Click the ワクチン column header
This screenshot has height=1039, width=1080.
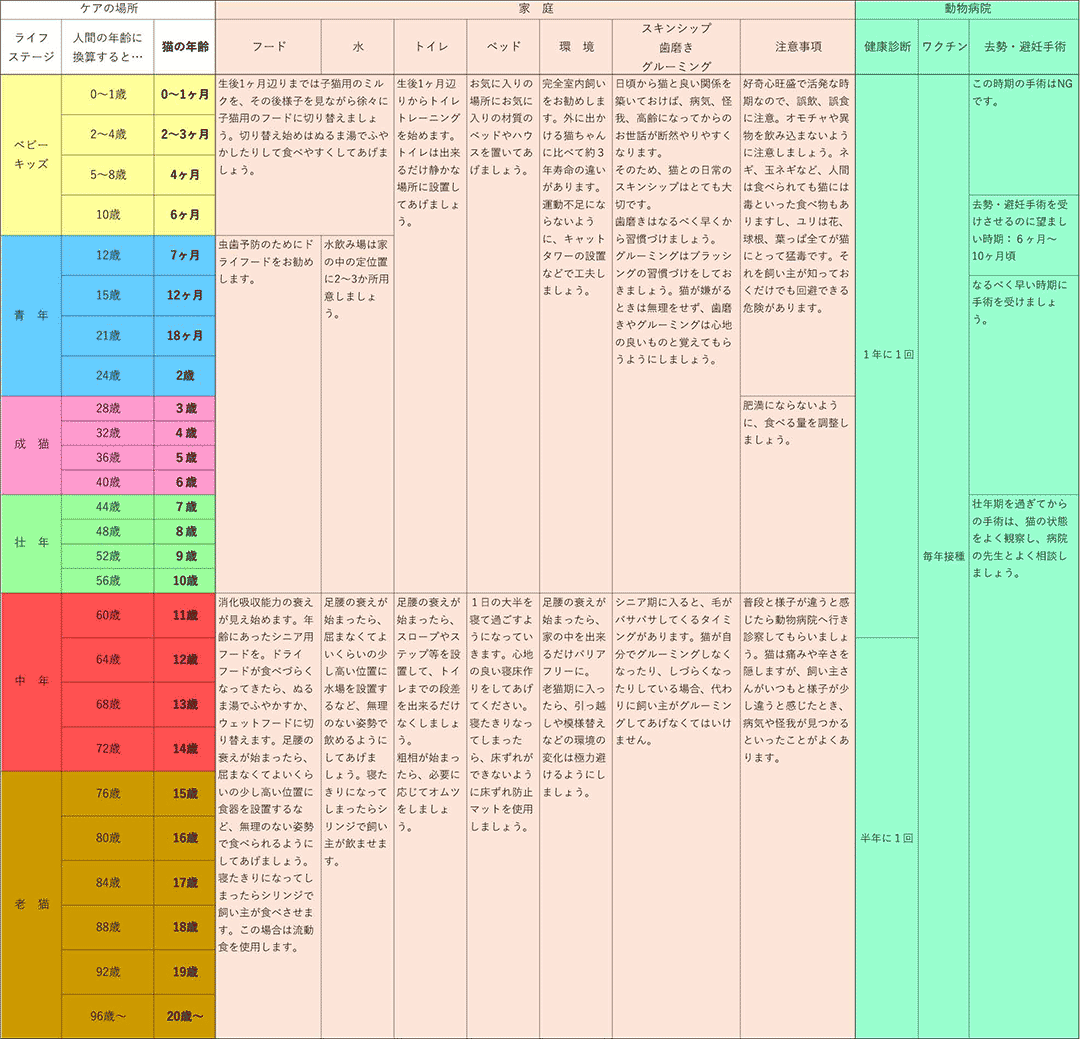pos(944,47)
